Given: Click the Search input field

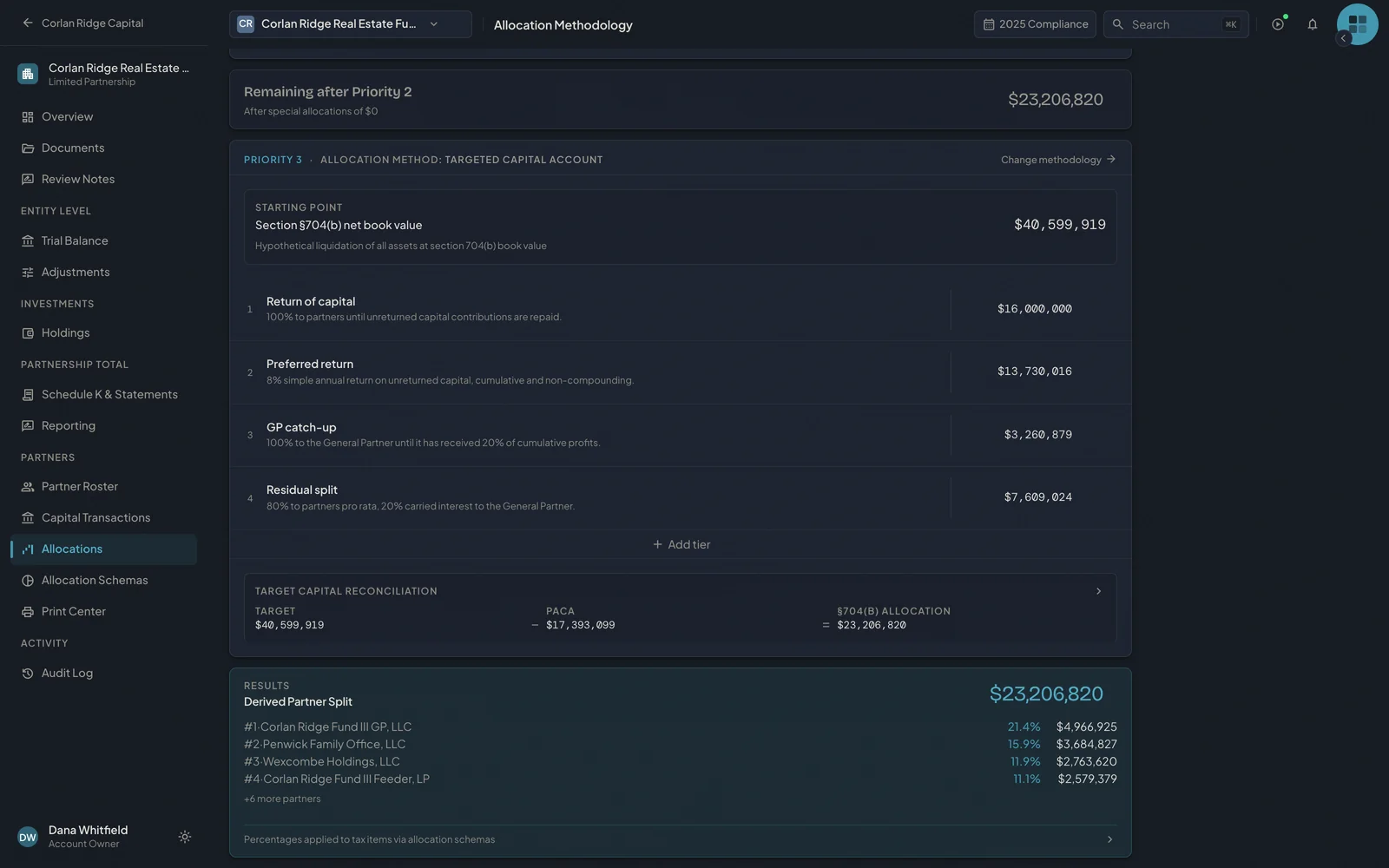Looking at the screenshot, I should (x=1175, y=24).
